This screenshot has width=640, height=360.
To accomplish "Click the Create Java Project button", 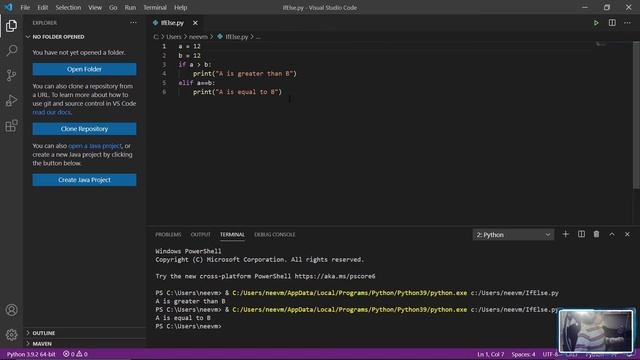I will [84, 180].
